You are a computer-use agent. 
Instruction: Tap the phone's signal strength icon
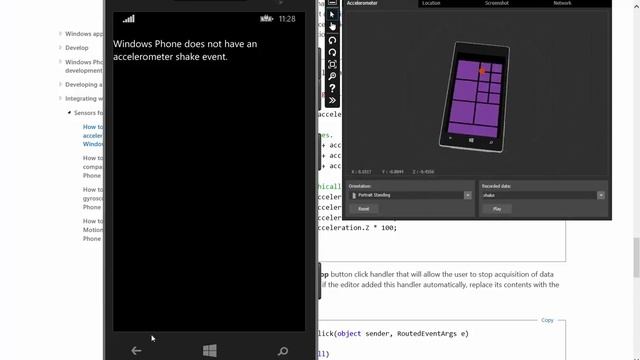pyautogui.click(x=129, y=19)
